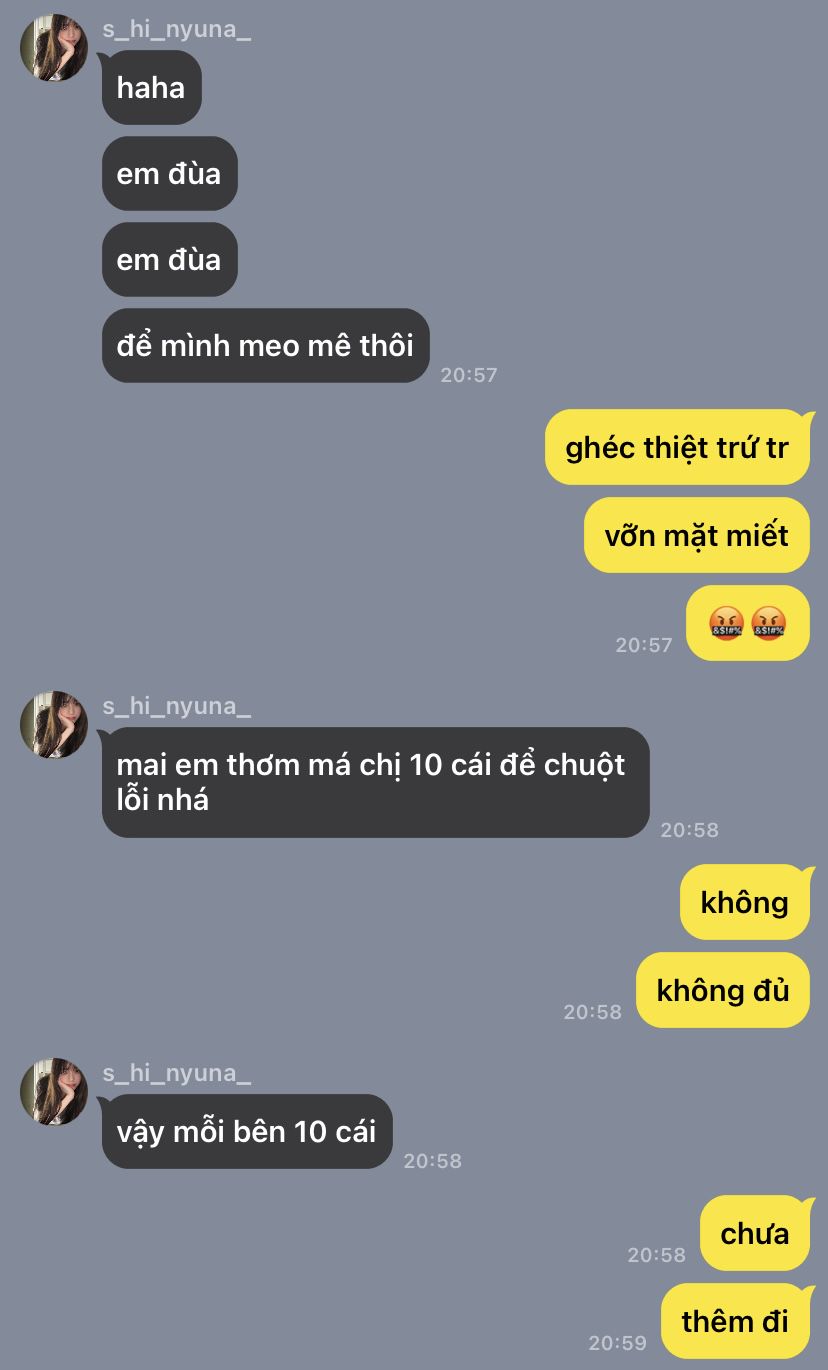Screen dimensions: 828x1370
Task: Tap the 'không đủ' message bubble
Action: click(723, 990)
